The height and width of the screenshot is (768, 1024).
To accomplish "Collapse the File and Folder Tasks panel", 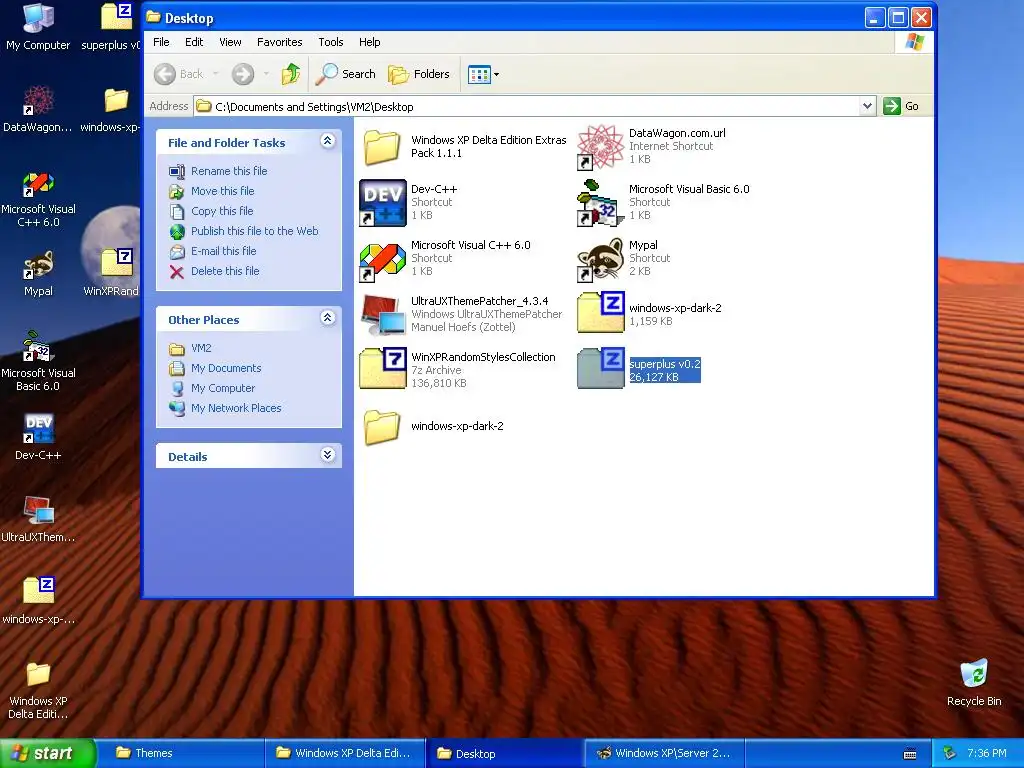I will click(x=328, y=141).
